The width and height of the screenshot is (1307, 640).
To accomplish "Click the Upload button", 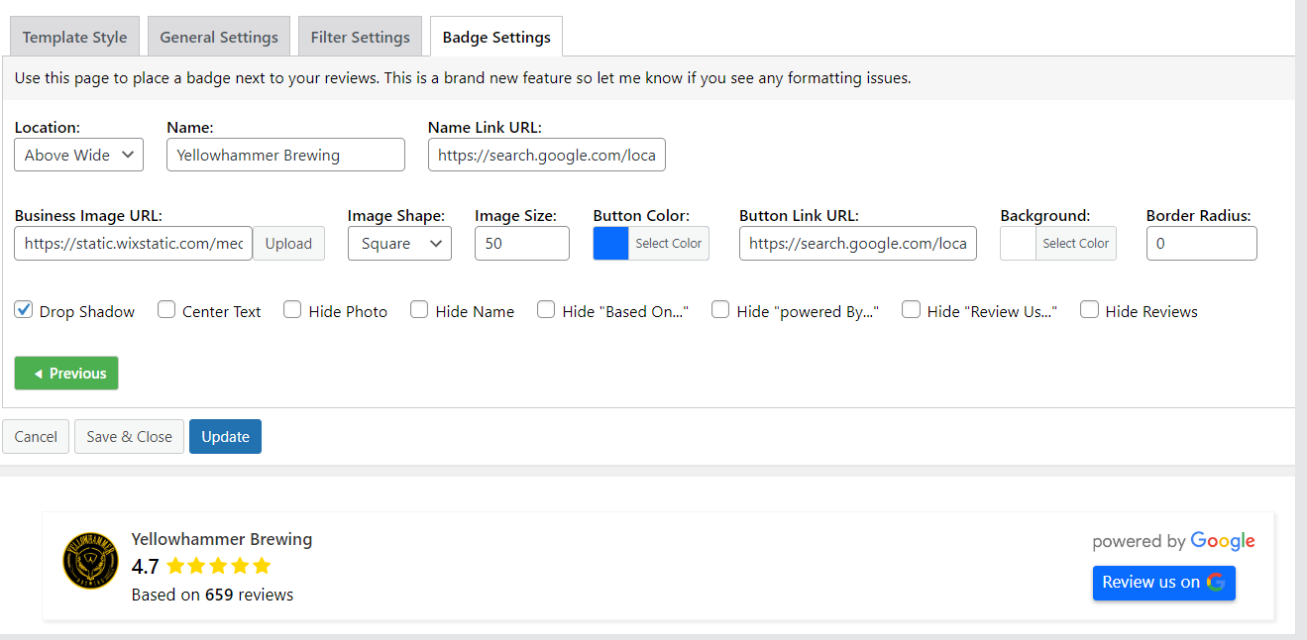I will (289, 243).
